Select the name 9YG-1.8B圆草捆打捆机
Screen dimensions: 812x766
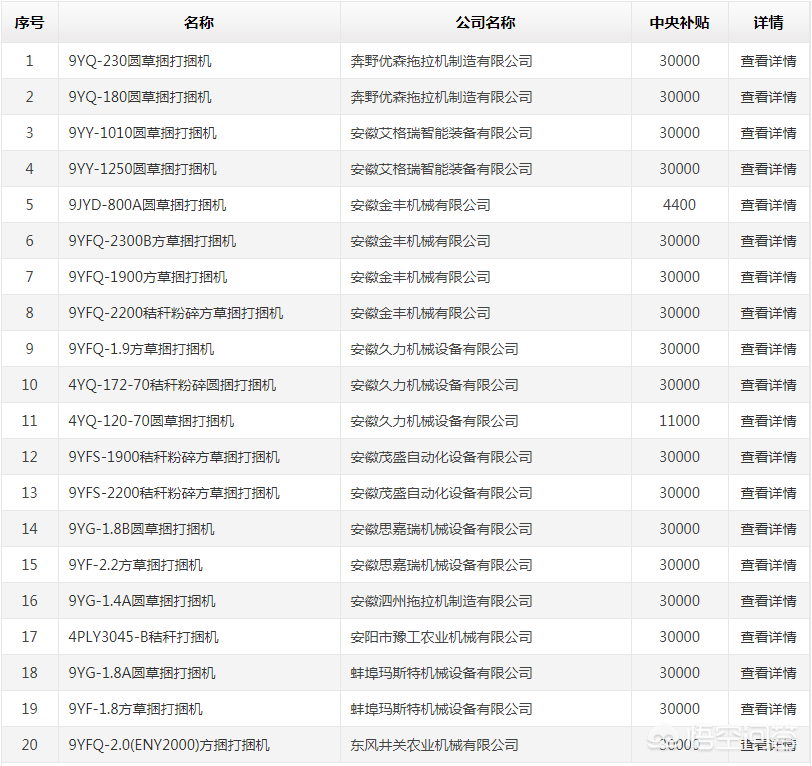coord(141,529)
